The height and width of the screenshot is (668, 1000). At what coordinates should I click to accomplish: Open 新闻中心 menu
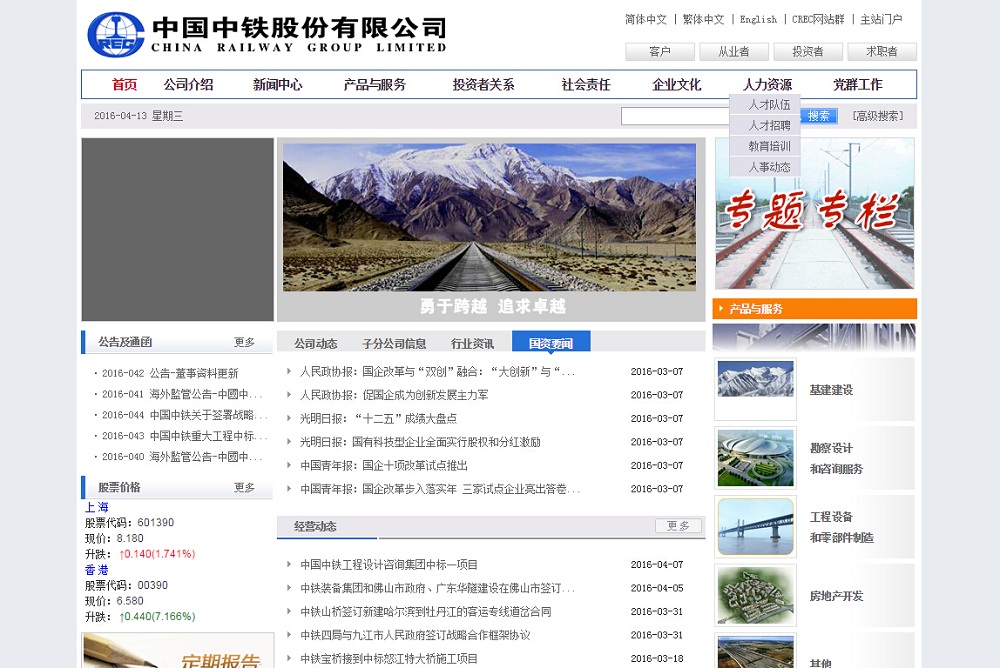277,84
